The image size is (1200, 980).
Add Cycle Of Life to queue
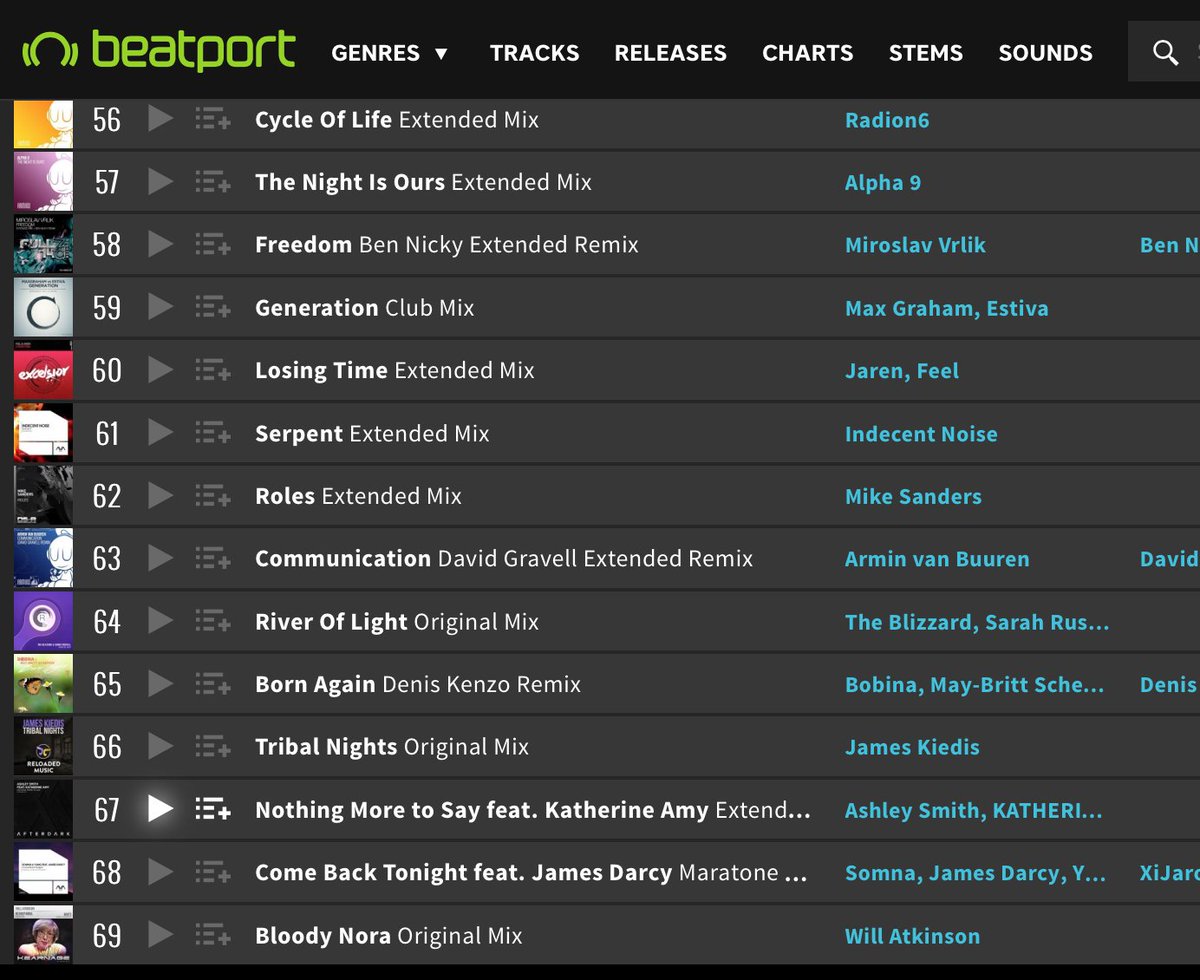pos(213,120)
